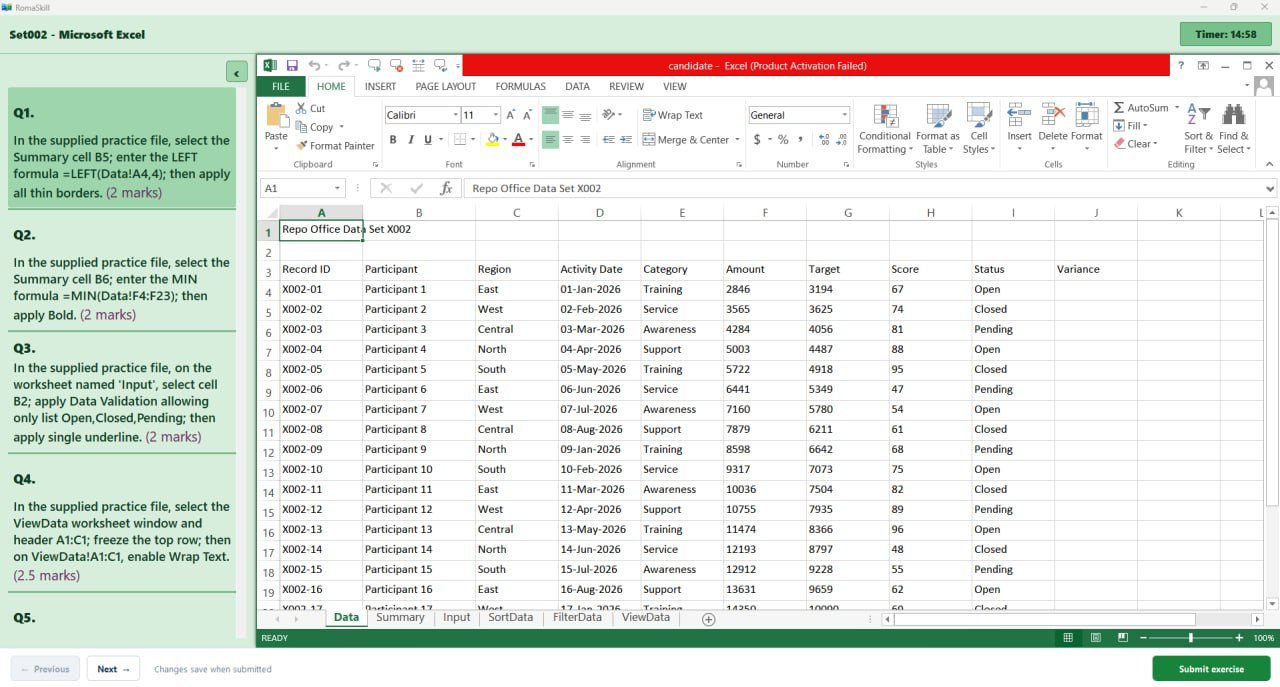Toggle underline formatting
Viewport: 1280px width, 687px height.
tap(428, 140)
